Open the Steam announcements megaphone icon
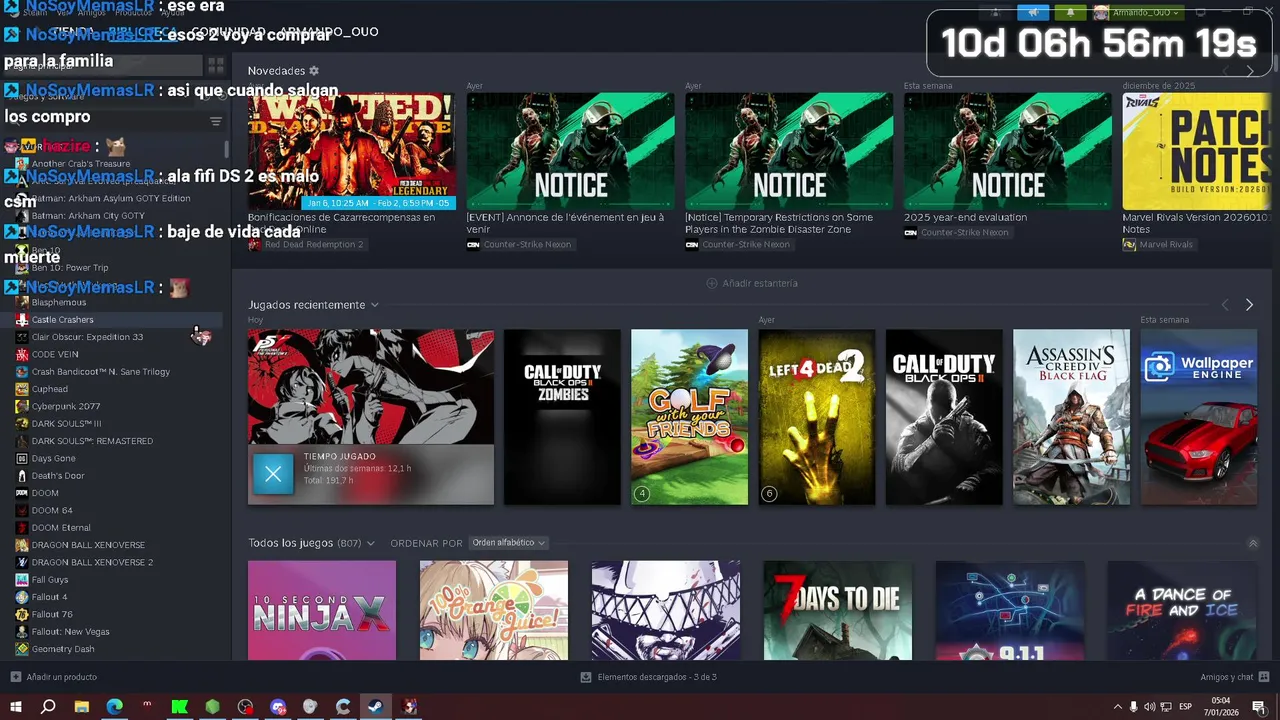Screen dimensions: 1280x720 1033,12
